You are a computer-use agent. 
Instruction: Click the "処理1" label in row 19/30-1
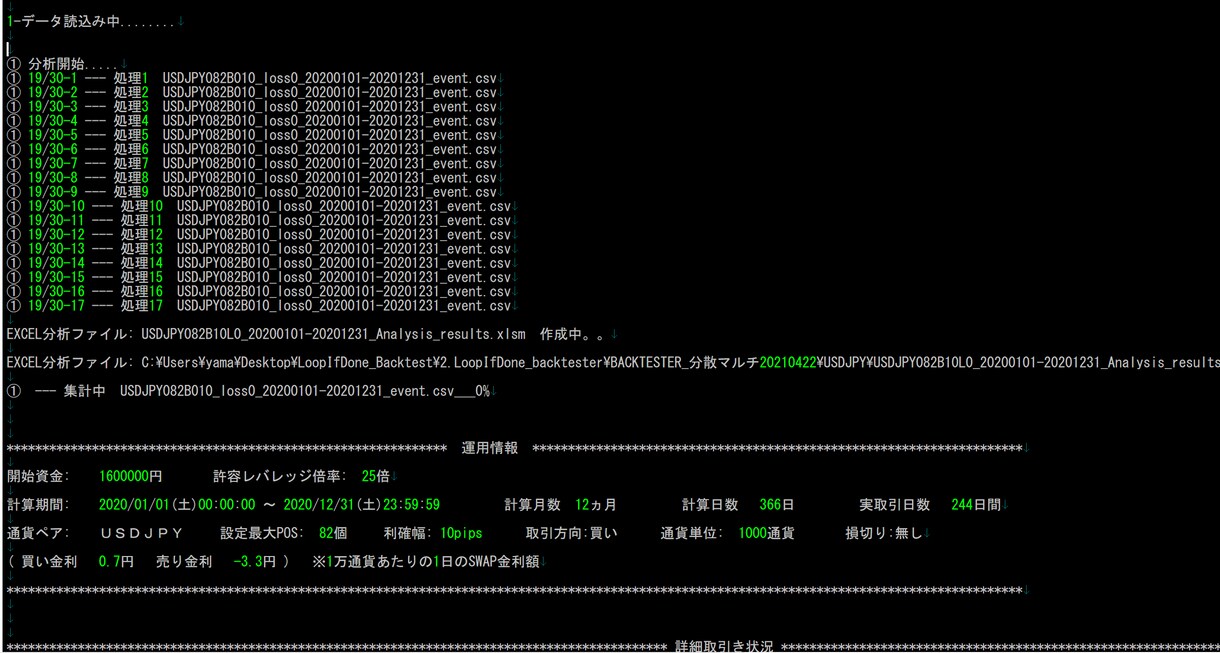pyautogui.click(x=132, y=78)
